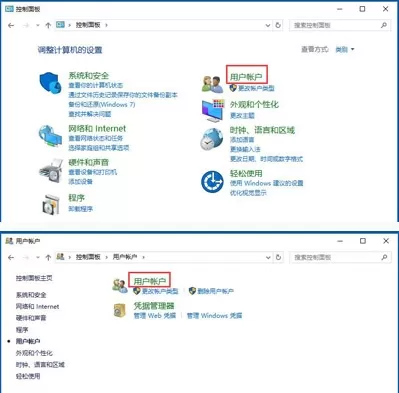Expand address history dropdown in 控制面板 window
The height and width of the screenshot is (393, 399).
coord(268,25)
